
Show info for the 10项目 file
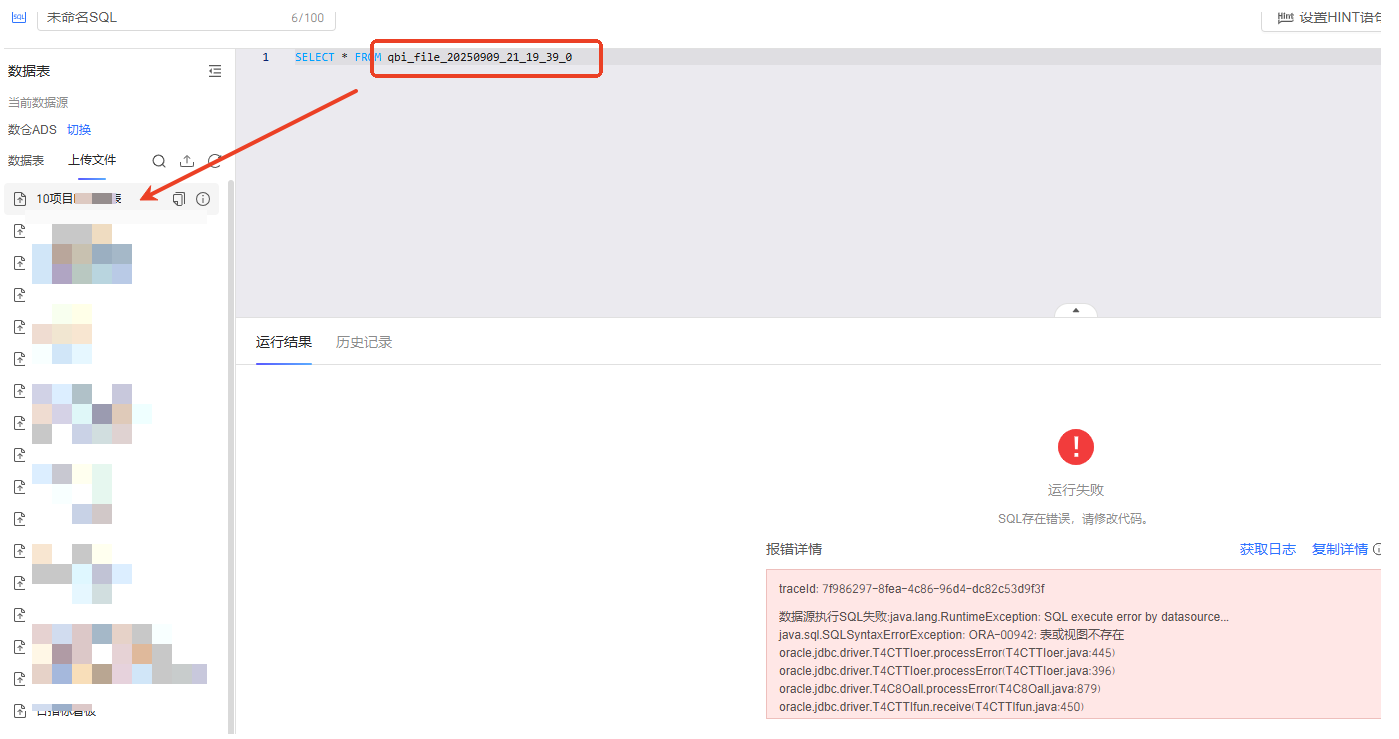point(203,199)
